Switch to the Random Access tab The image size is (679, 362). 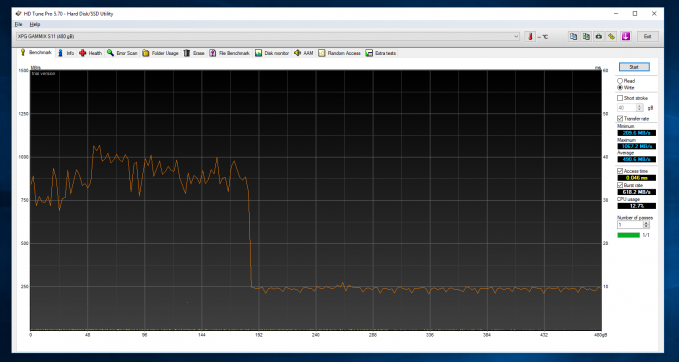tap(340, 53)
